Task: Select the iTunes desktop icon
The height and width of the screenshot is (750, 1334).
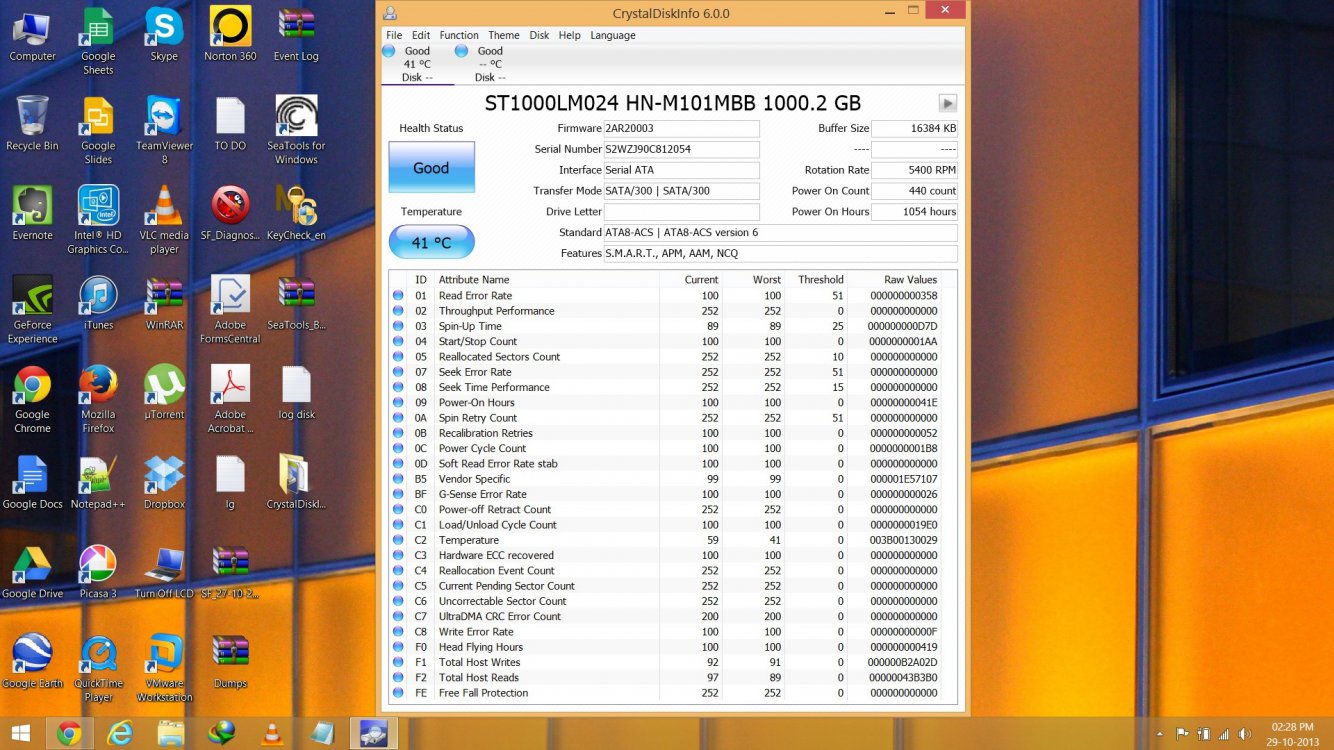Action: (x=98, y=303)
